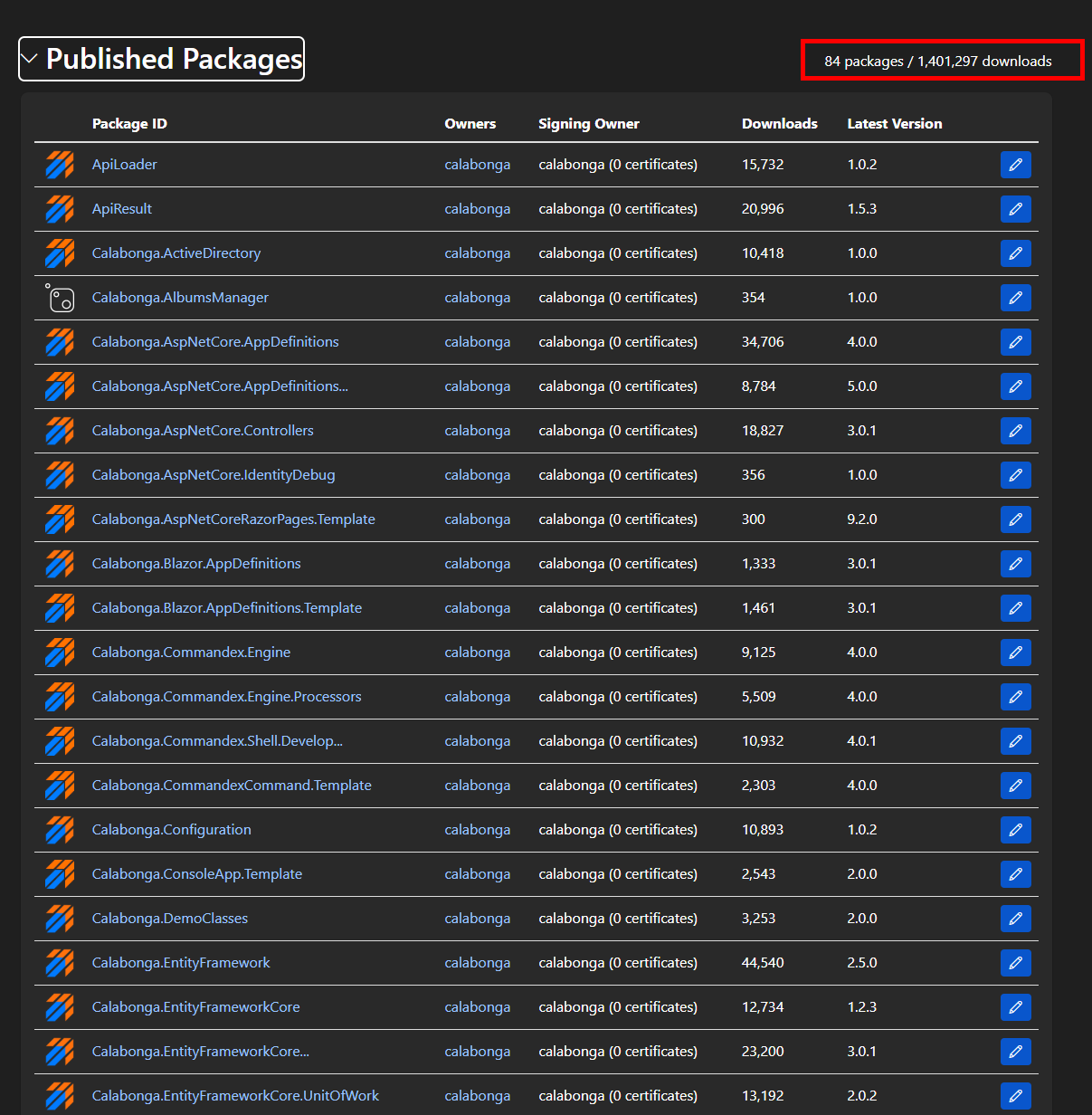Open Calabonga.DemoClasses package
This screenshot has height=1115, width=1092.
click(169, 919)
